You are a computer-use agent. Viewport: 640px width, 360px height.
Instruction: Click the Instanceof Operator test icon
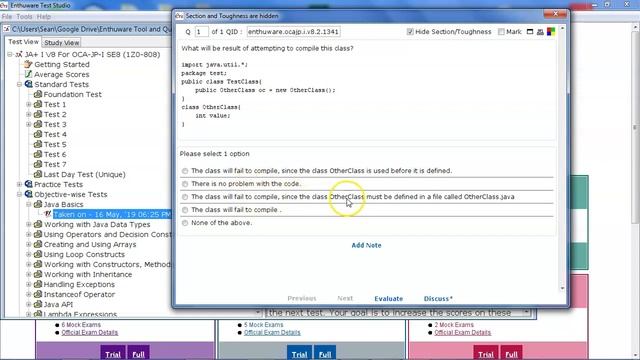coord(38,294)
